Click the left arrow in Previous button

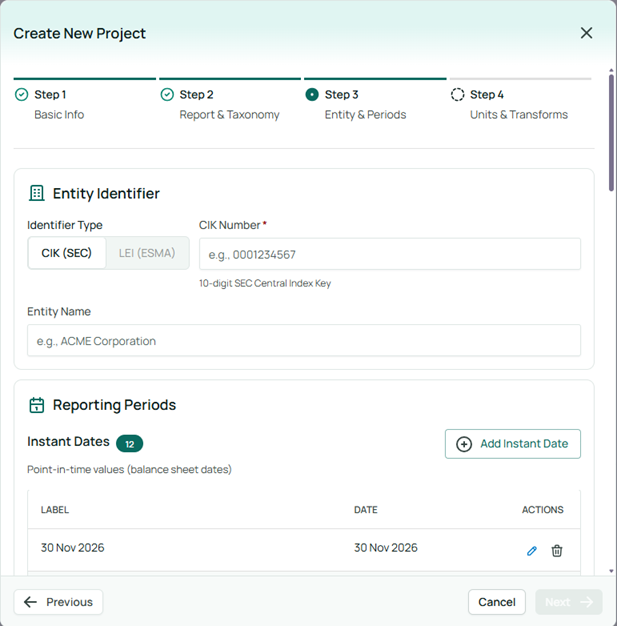30,602
